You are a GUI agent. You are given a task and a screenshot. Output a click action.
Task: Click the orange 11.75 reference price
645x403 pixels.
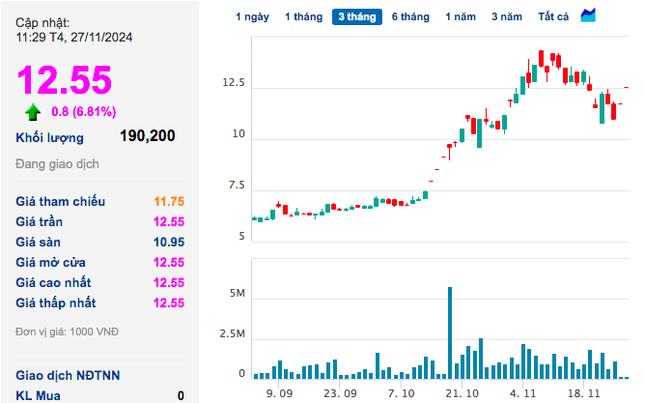point(168,201)
